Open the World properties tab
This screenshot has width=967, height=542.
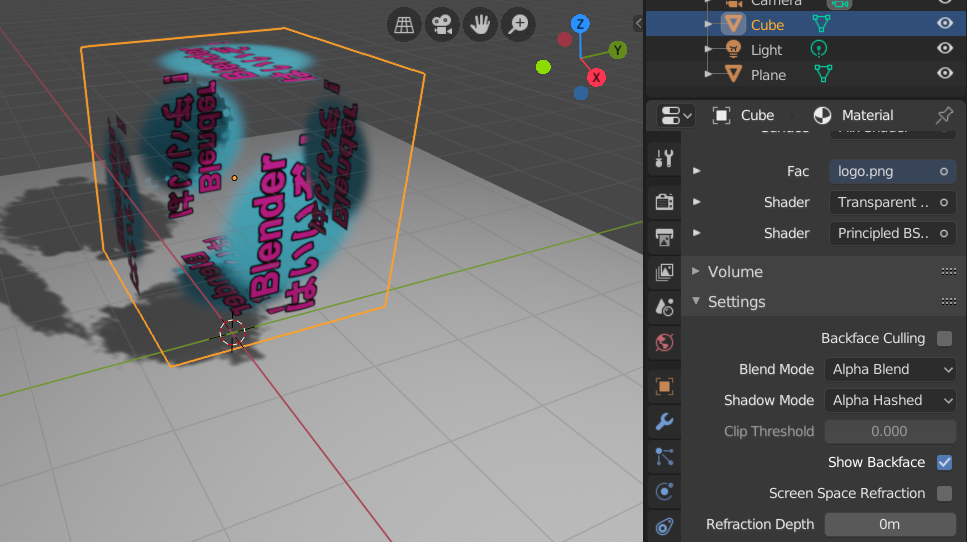coord(664,342)
